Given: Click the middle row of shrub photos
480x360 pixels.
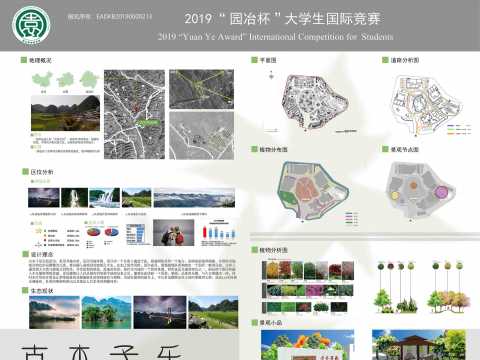Looking at the screenshot, I should [x=308, y=290].
